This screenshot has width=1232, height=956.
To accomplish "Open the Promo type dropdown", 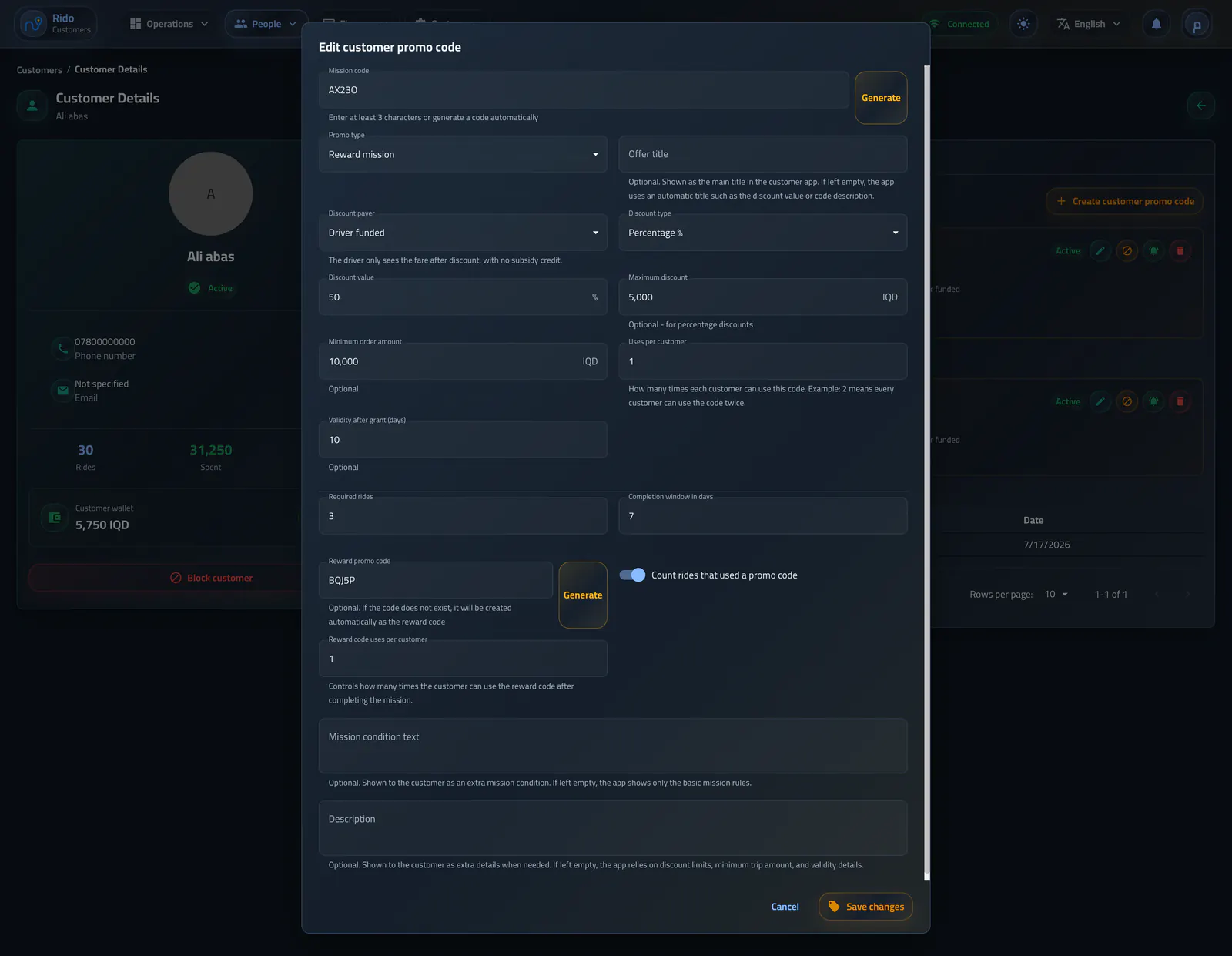I will pyautogui.click(x=463, y=154).
